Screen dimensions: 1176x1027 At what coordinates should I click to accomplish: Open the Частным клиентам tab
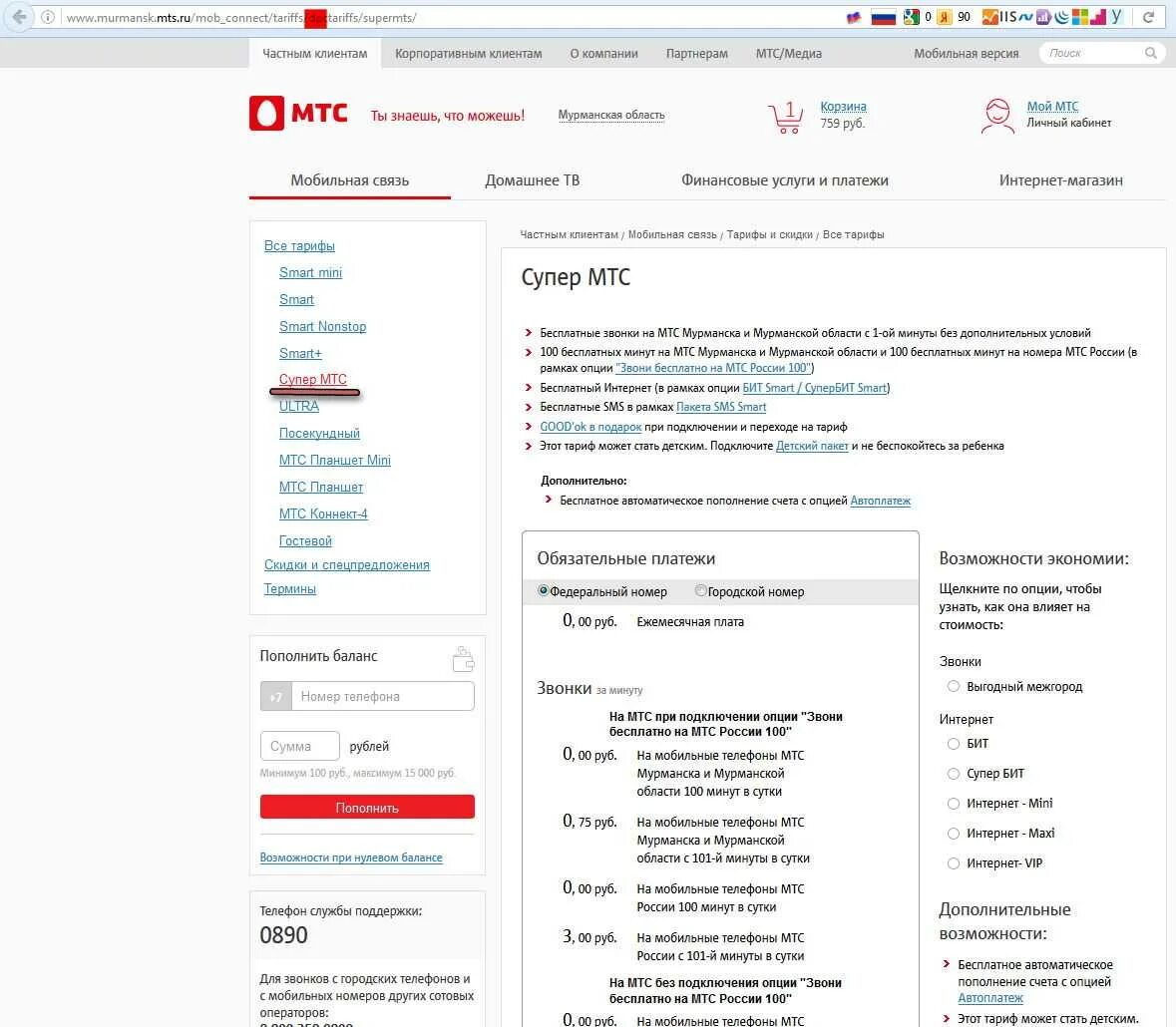[315, 53]
